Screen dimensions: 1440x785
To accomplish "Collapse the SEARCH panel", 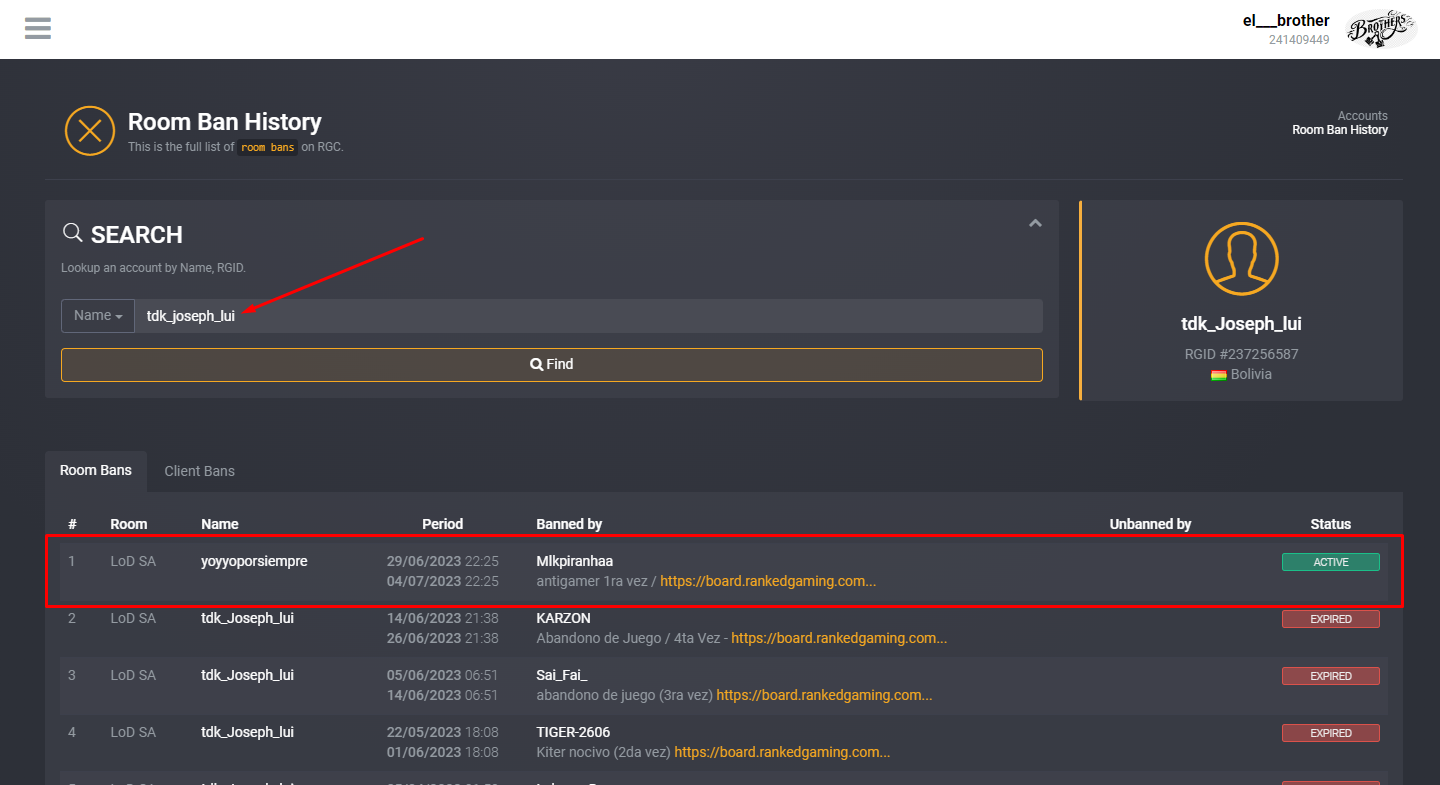I will tap(1036, 223).
